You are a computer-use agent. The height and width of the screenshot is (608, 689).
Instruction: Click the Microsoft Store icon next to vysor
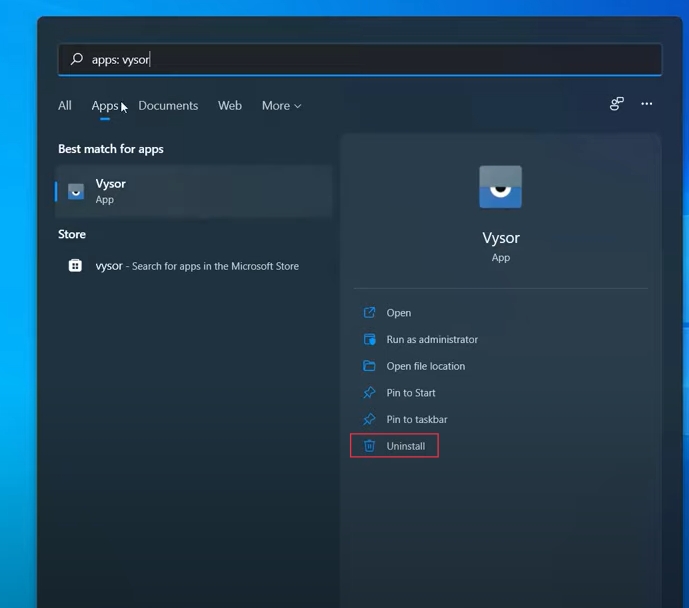tap(75, 266)
